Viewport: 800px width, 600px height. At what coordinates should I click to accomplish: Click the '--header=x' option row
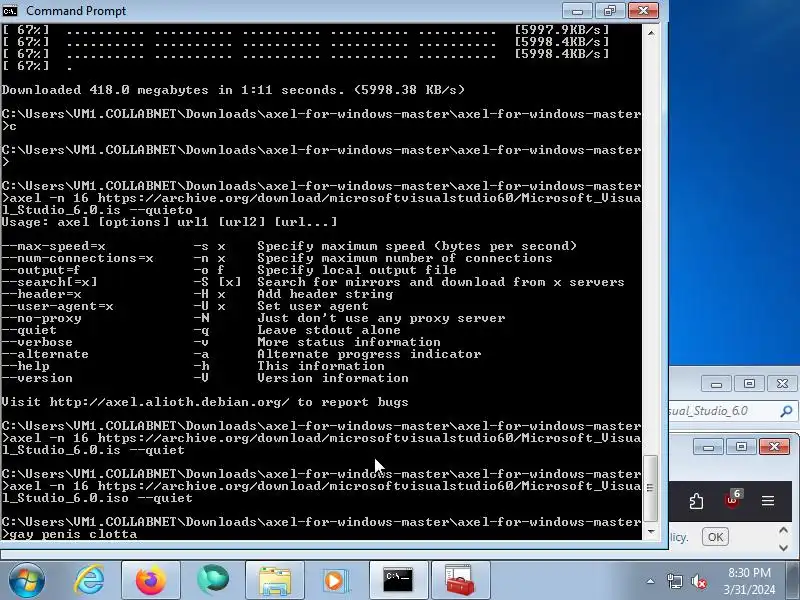coord(197,294)
